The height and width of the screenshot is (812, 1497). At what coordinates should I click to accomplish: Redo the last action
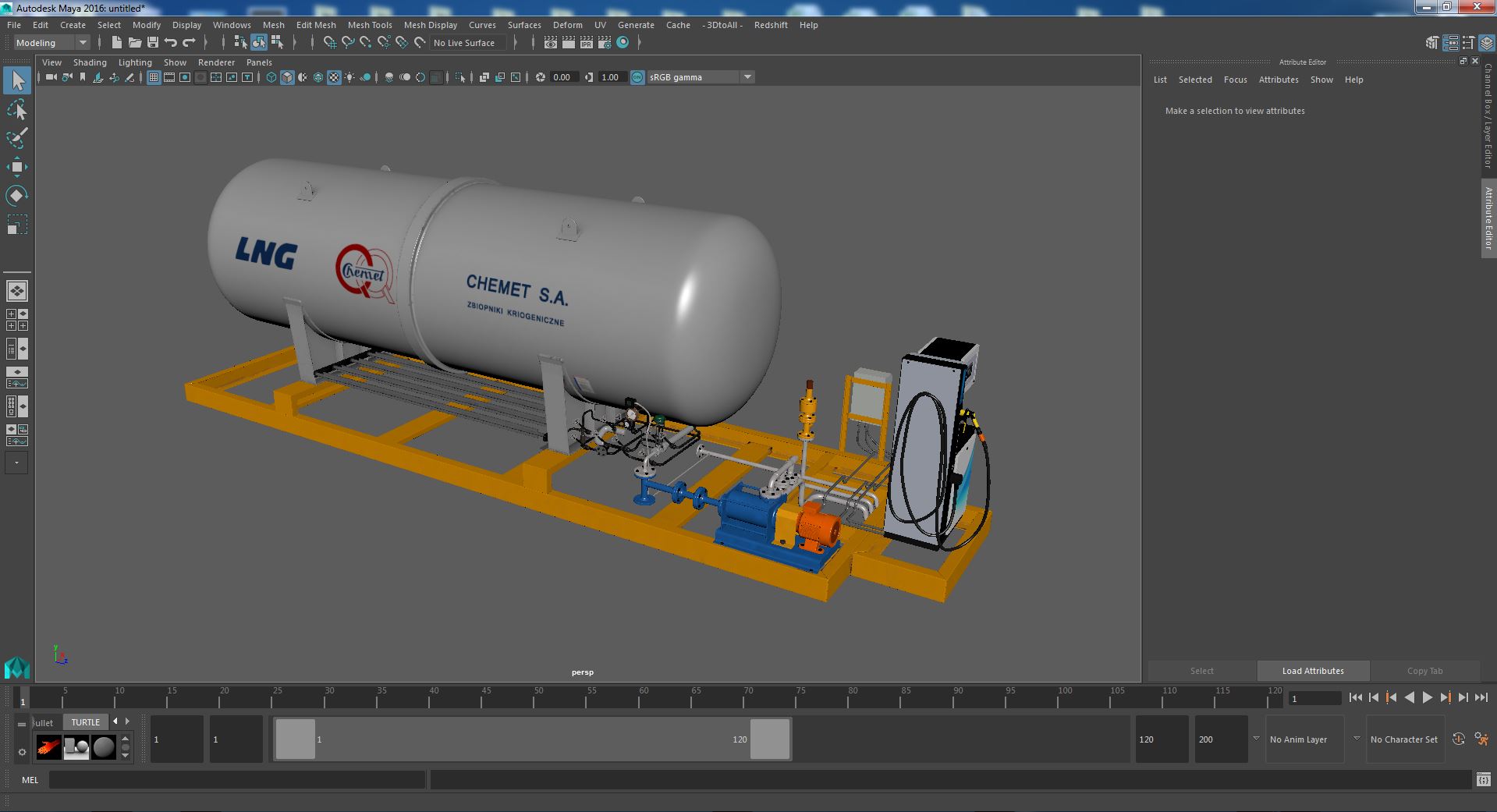[x=189, y=43]
